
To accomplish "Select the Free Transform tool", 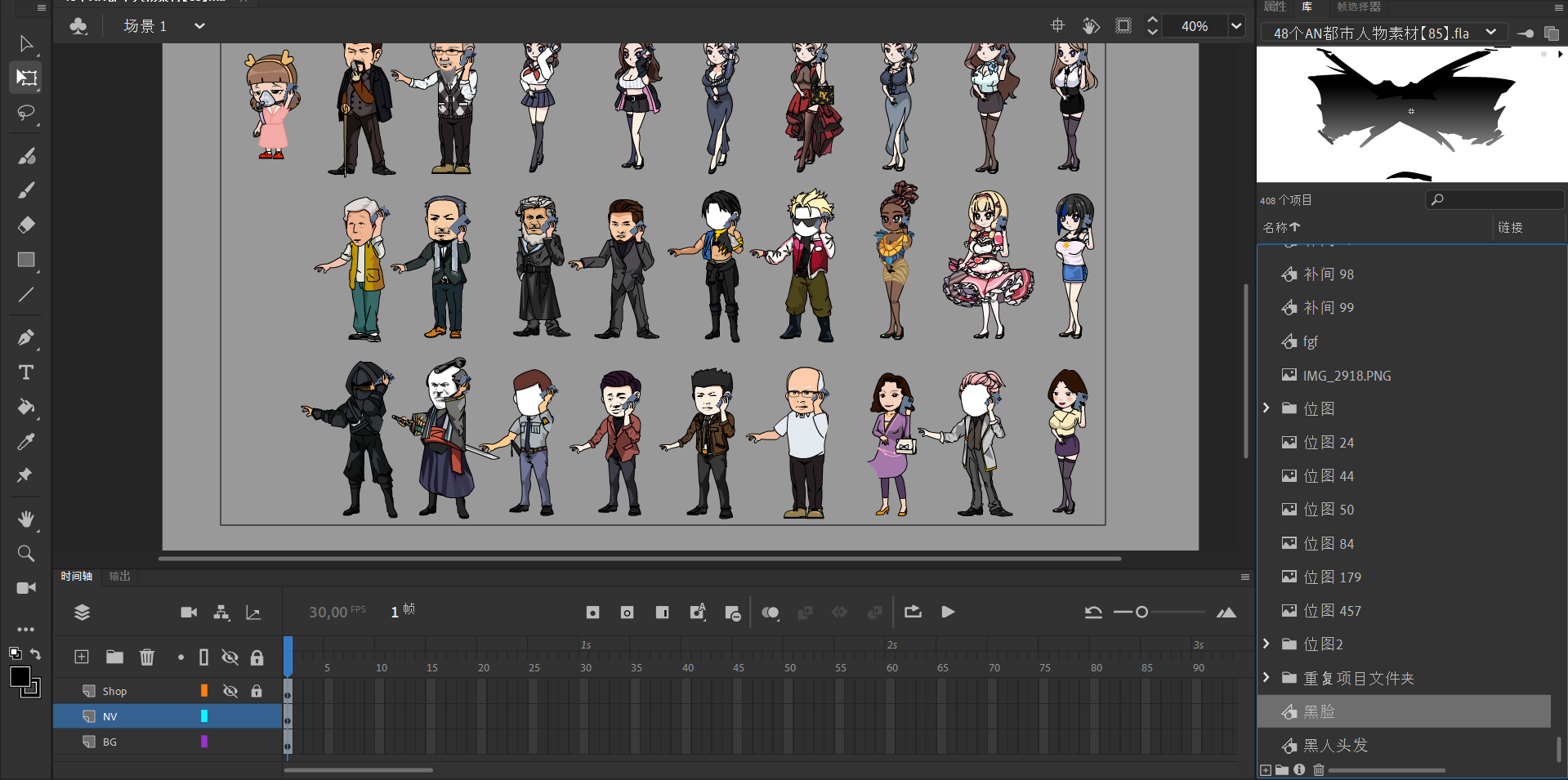I will tap(26, 78).
